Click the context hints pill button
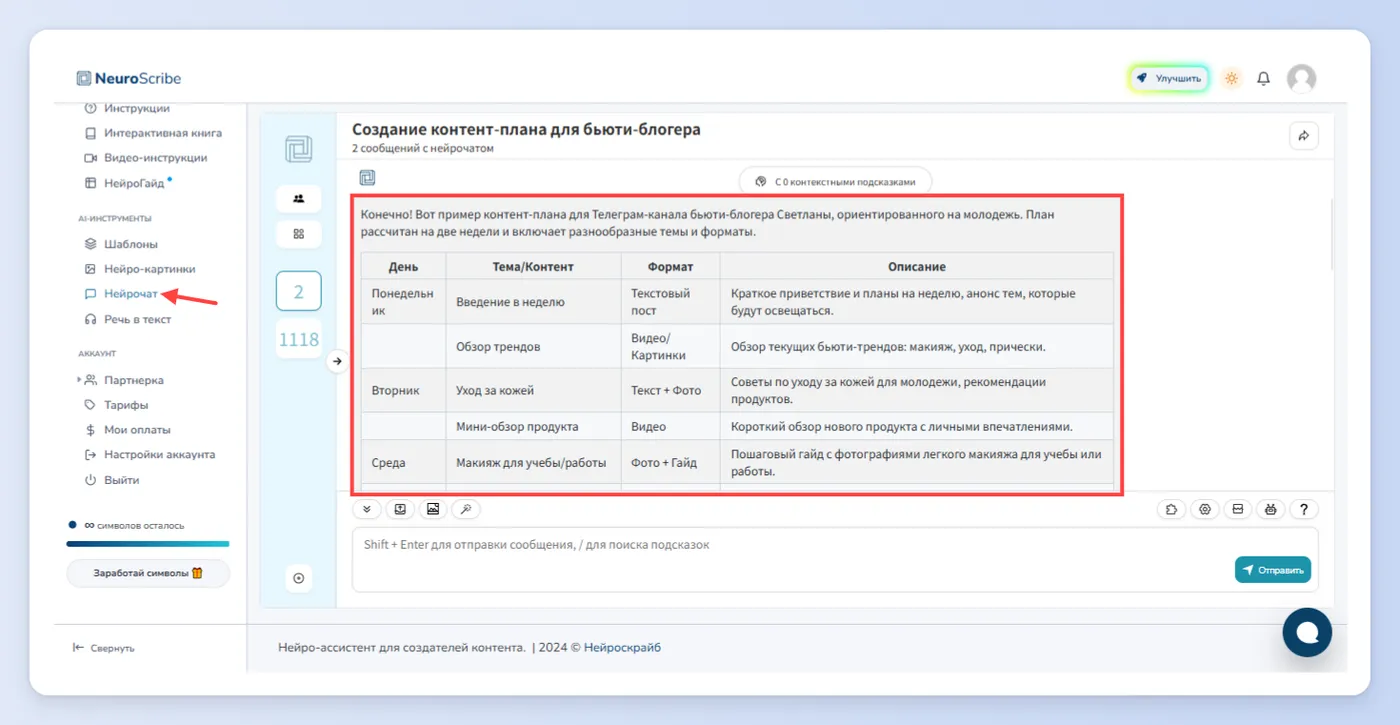1400x725 pixels. [x=835, y=182]
